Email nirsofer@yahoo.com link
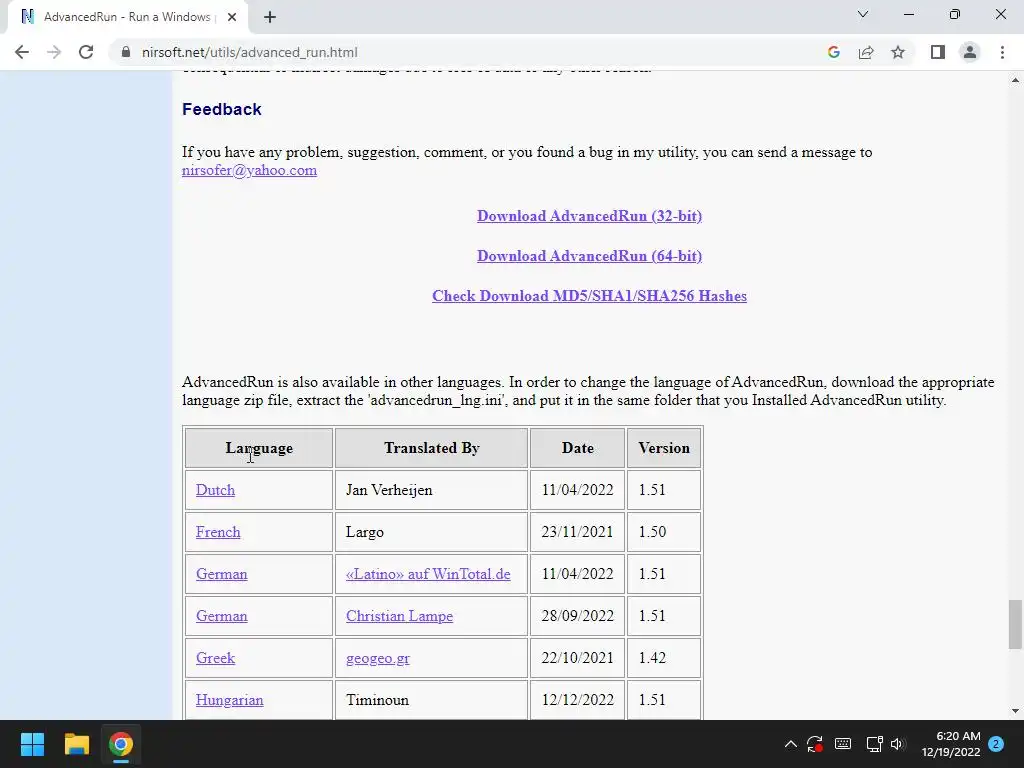This screenshot has width=1024, height=768. [x=249, y=170]
